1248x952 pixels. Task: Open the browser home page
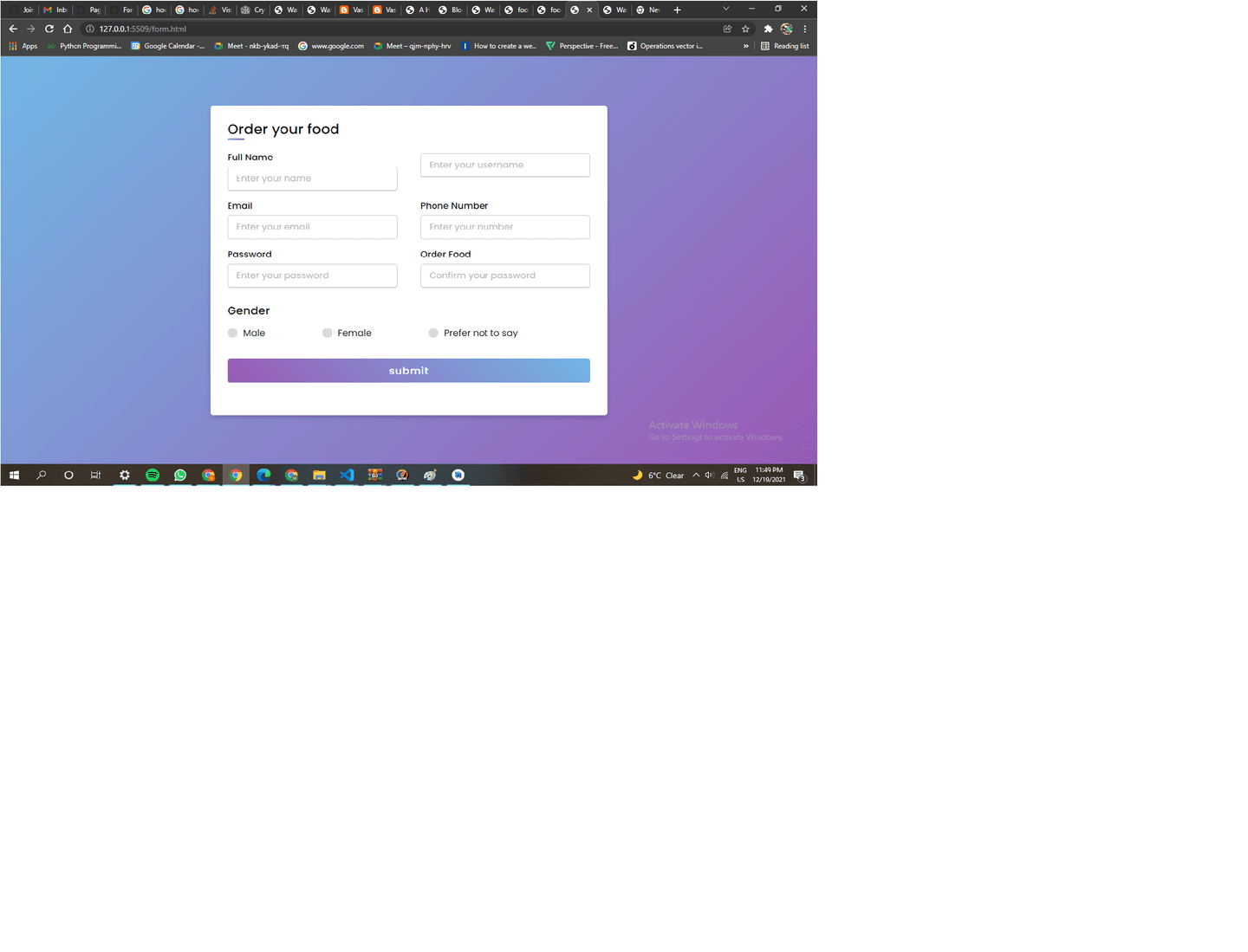click(68, 29)
